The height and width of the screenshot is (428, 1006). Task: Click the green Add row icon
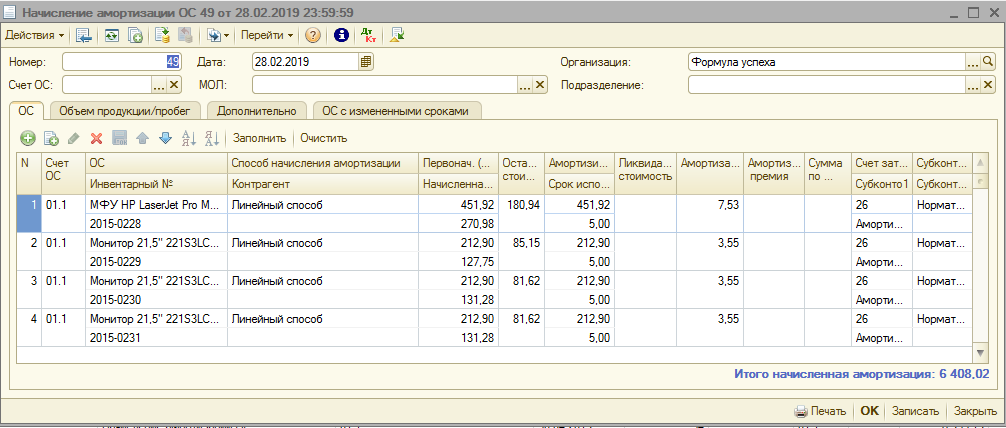coord(28,138)
